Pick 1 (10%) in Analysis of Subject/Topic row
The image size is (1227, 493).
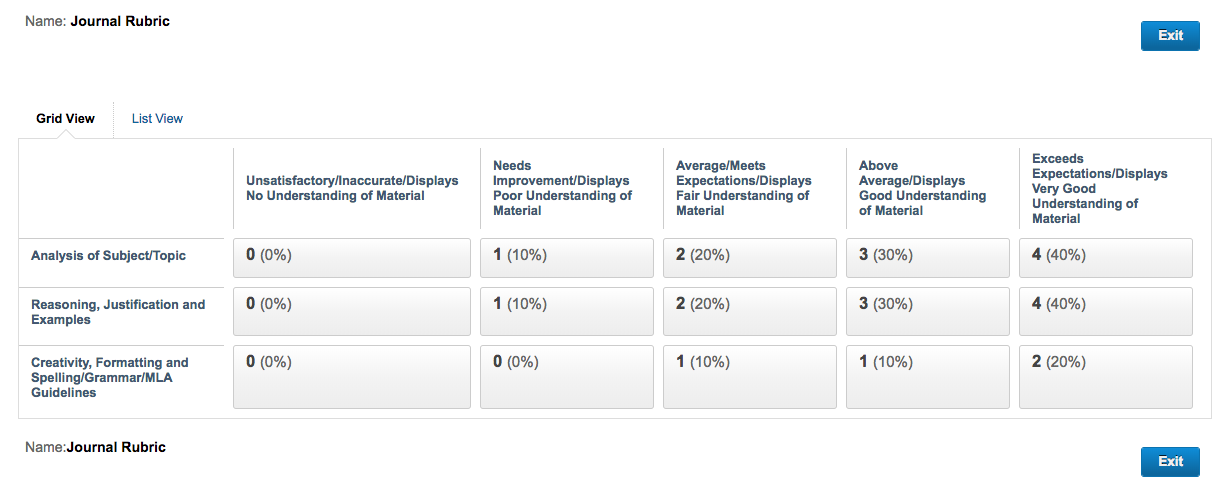(567, 258)
